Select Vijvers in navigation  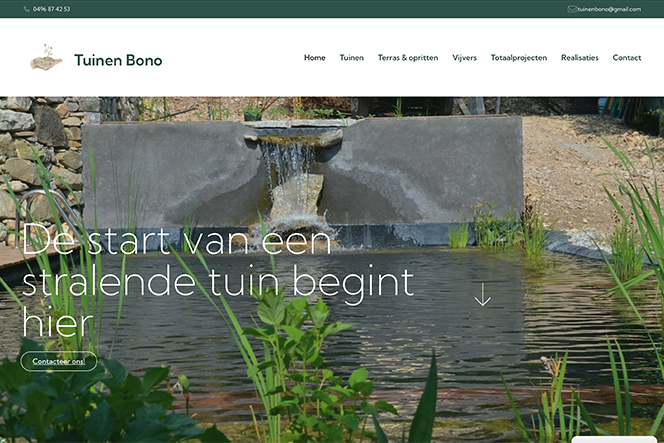coord(464,58)
